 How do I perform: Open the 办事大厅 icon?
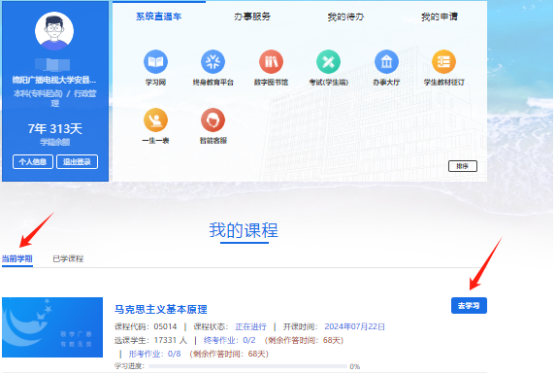point(386,62)
